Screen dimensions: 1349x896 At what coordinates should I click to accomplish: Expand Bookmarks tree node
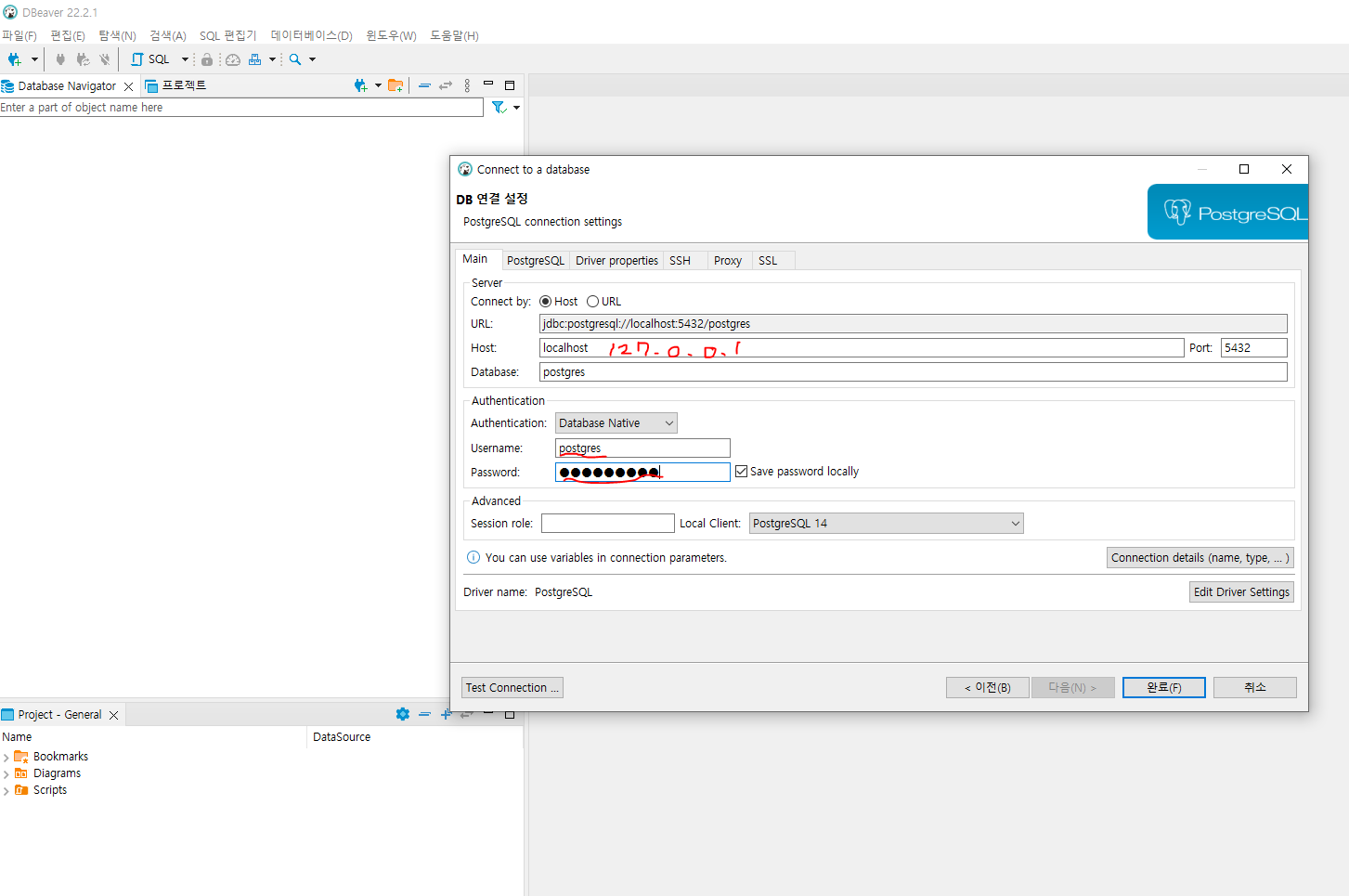pos(6,758)
